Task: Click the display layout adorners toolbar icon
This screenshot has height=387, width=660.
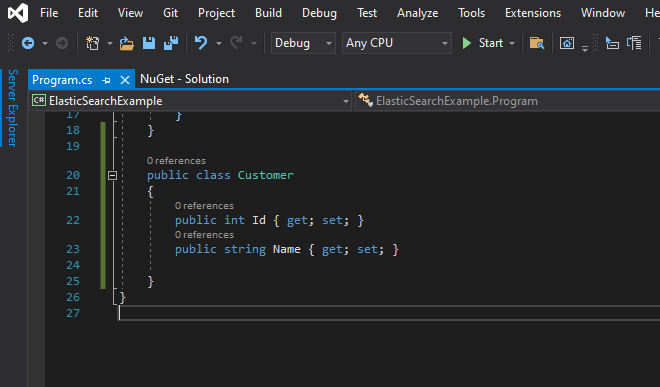Action: 634,43
